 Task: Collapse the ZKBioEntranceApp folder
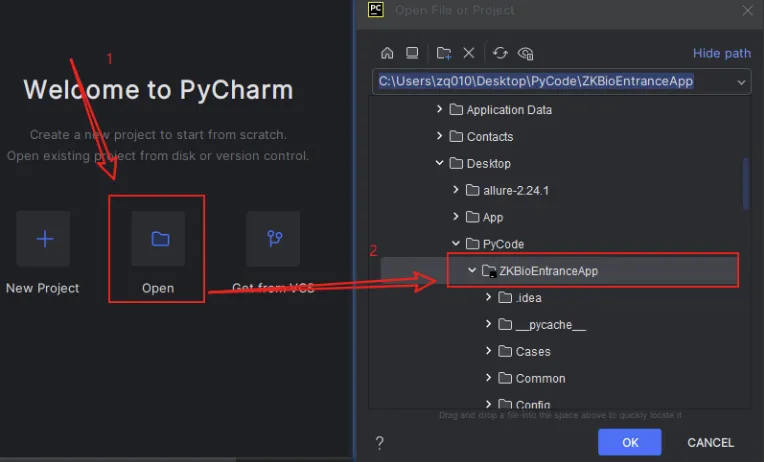(x=471, y=271)
